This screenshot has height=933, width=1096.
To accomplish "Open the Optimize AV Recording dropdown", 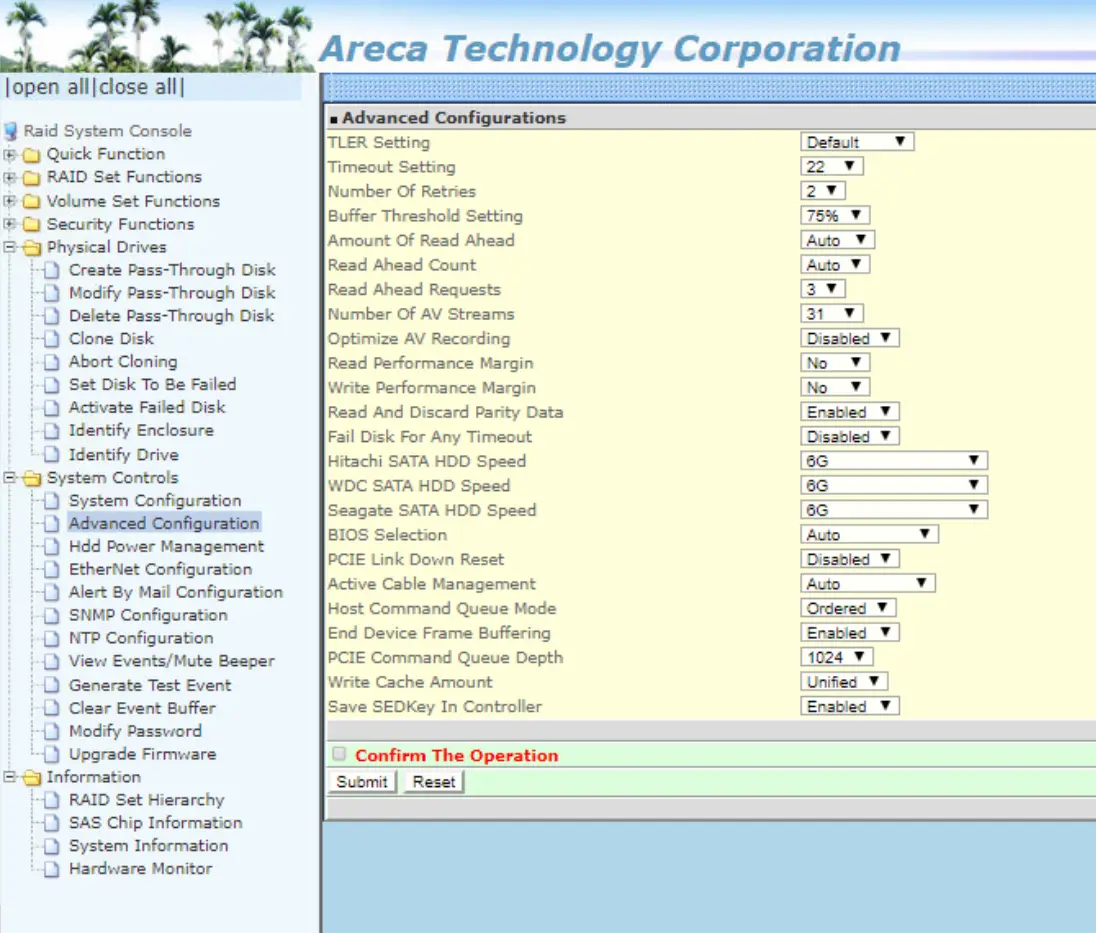I will pyautogui.click(x=849, y=338).
